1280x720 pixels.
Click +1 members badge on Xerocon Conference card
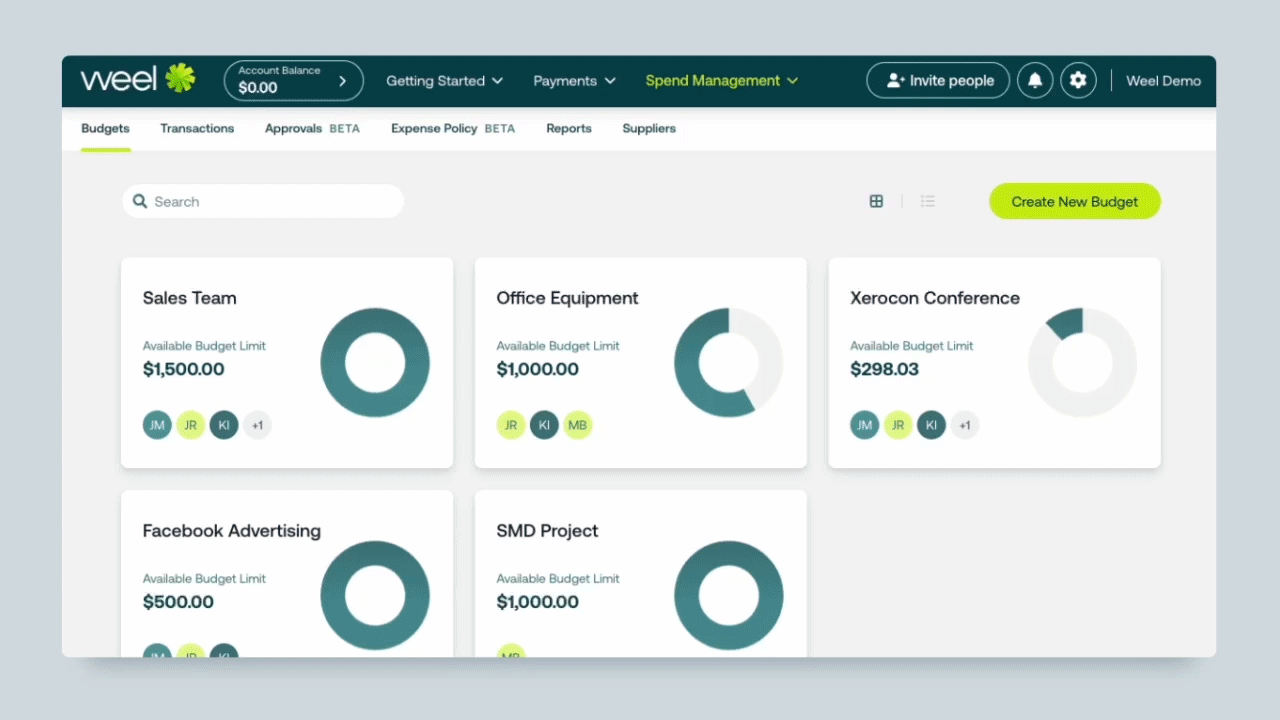coord(965,425)
